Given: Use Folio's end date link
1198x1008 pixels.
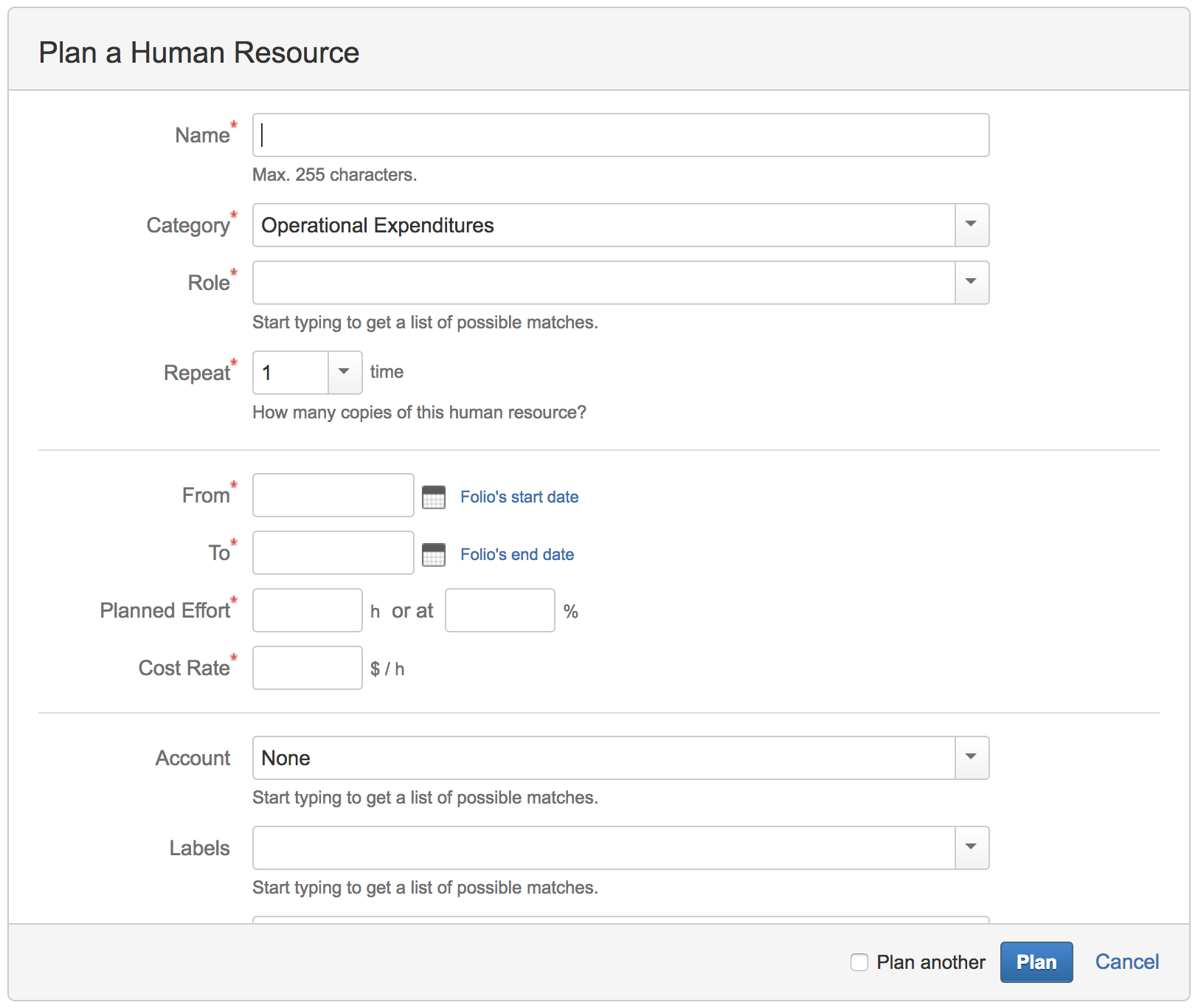Looking at the screenshot, I should coord(517,554).
